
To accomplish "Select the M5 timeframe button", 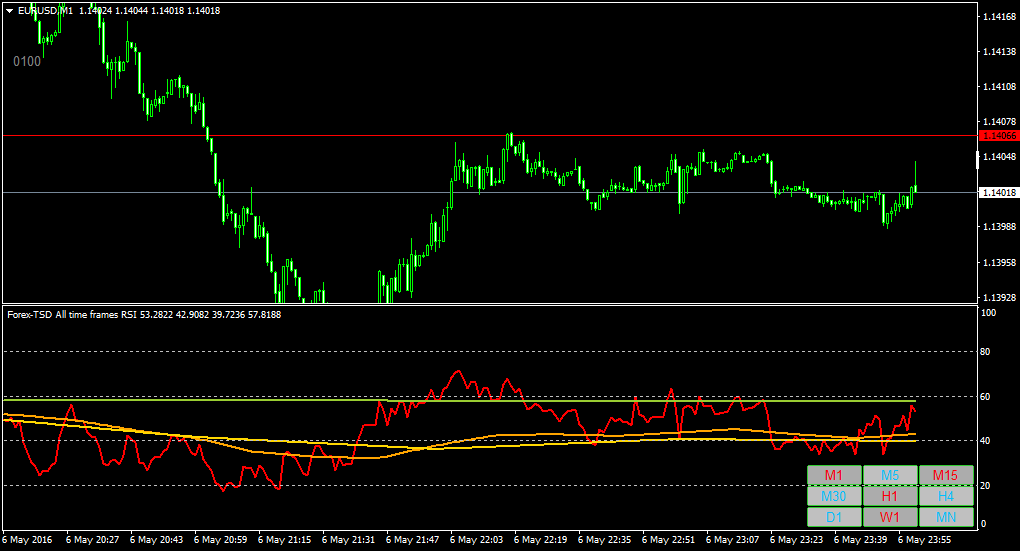I will (x=890, y=476).
